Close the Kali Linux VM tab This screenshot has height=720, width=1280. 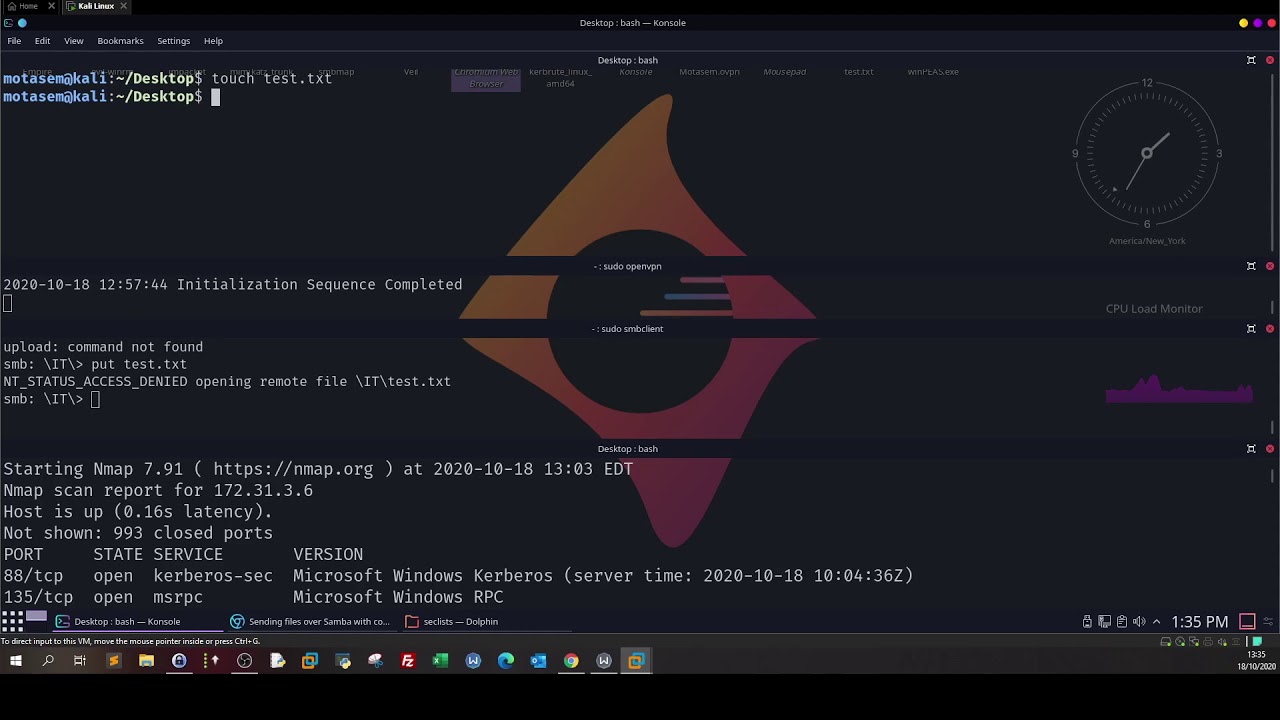click(x=124, y=6)
